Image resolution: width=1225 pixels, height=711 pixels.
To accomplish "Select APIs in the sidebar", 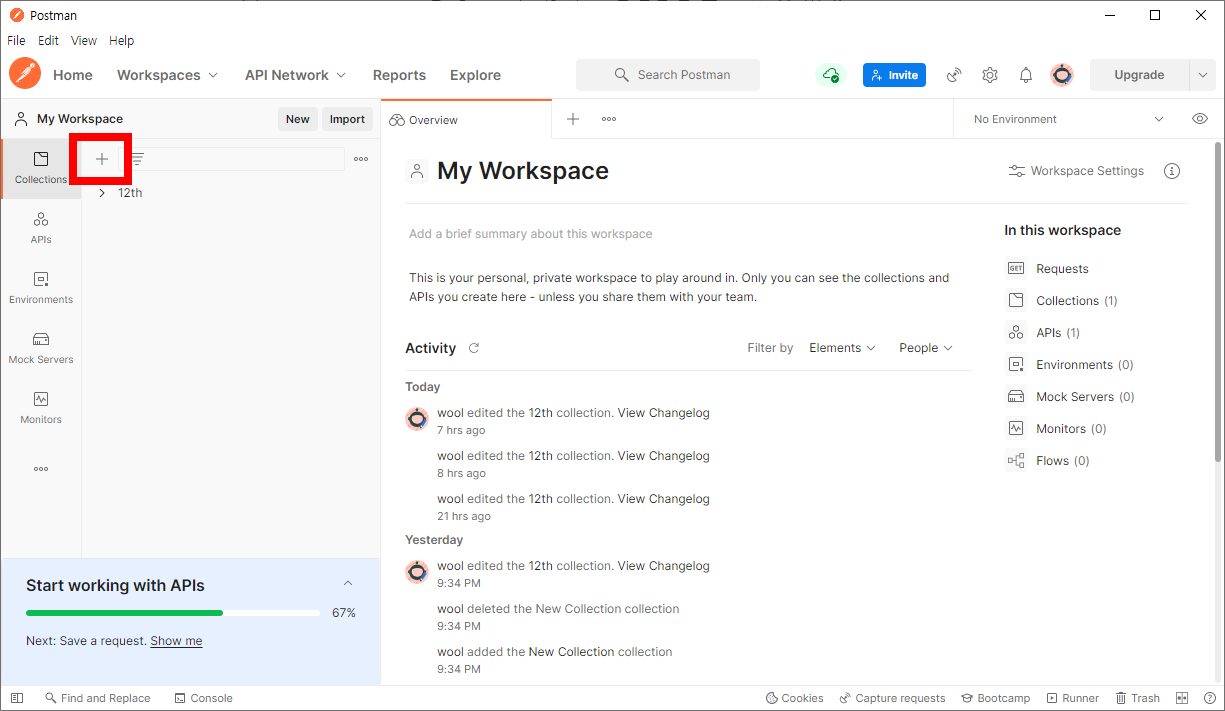I will pos(41,228).
